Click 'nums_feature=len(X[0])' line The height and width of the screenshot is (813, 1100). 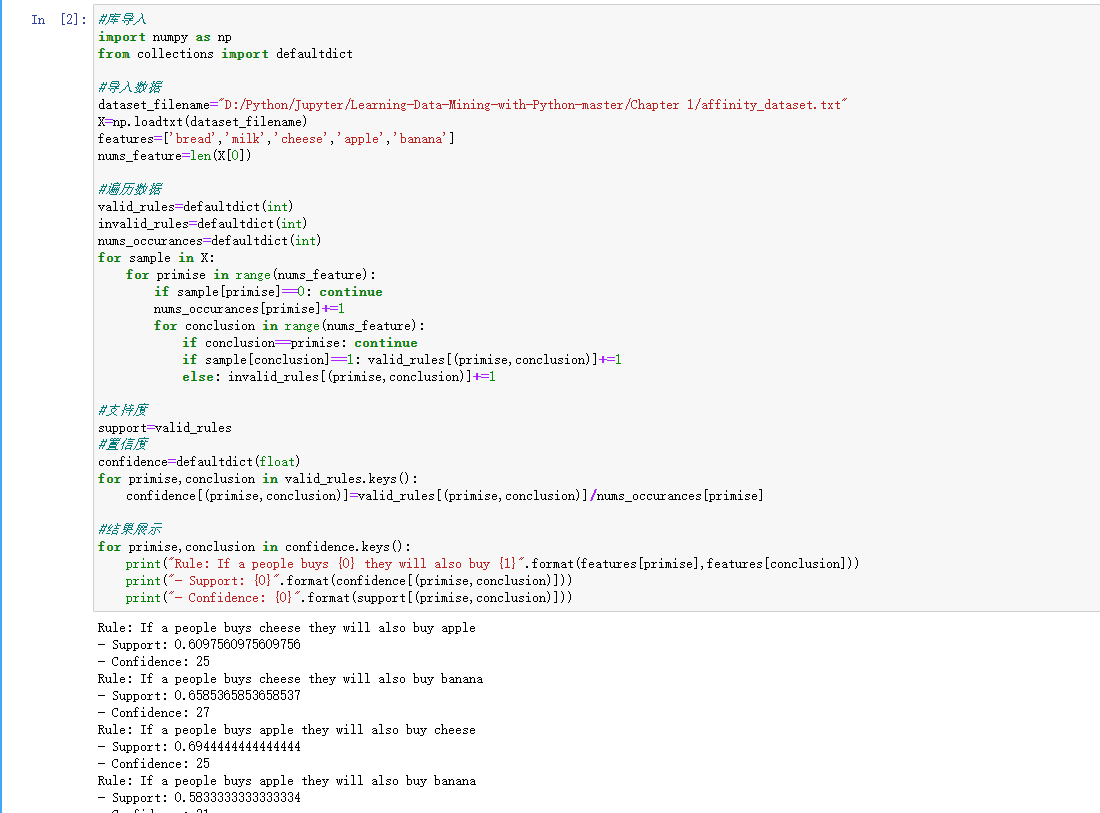point(175,156)
